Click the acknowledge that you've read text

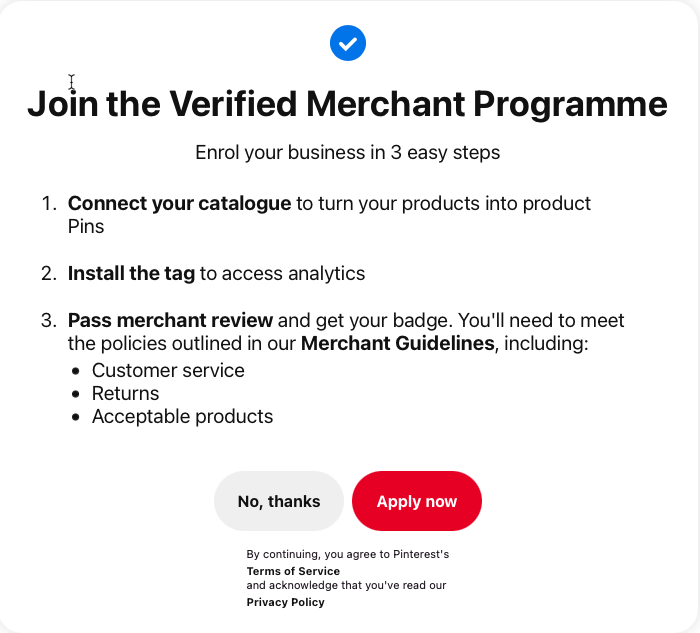(x=346, y=585)
